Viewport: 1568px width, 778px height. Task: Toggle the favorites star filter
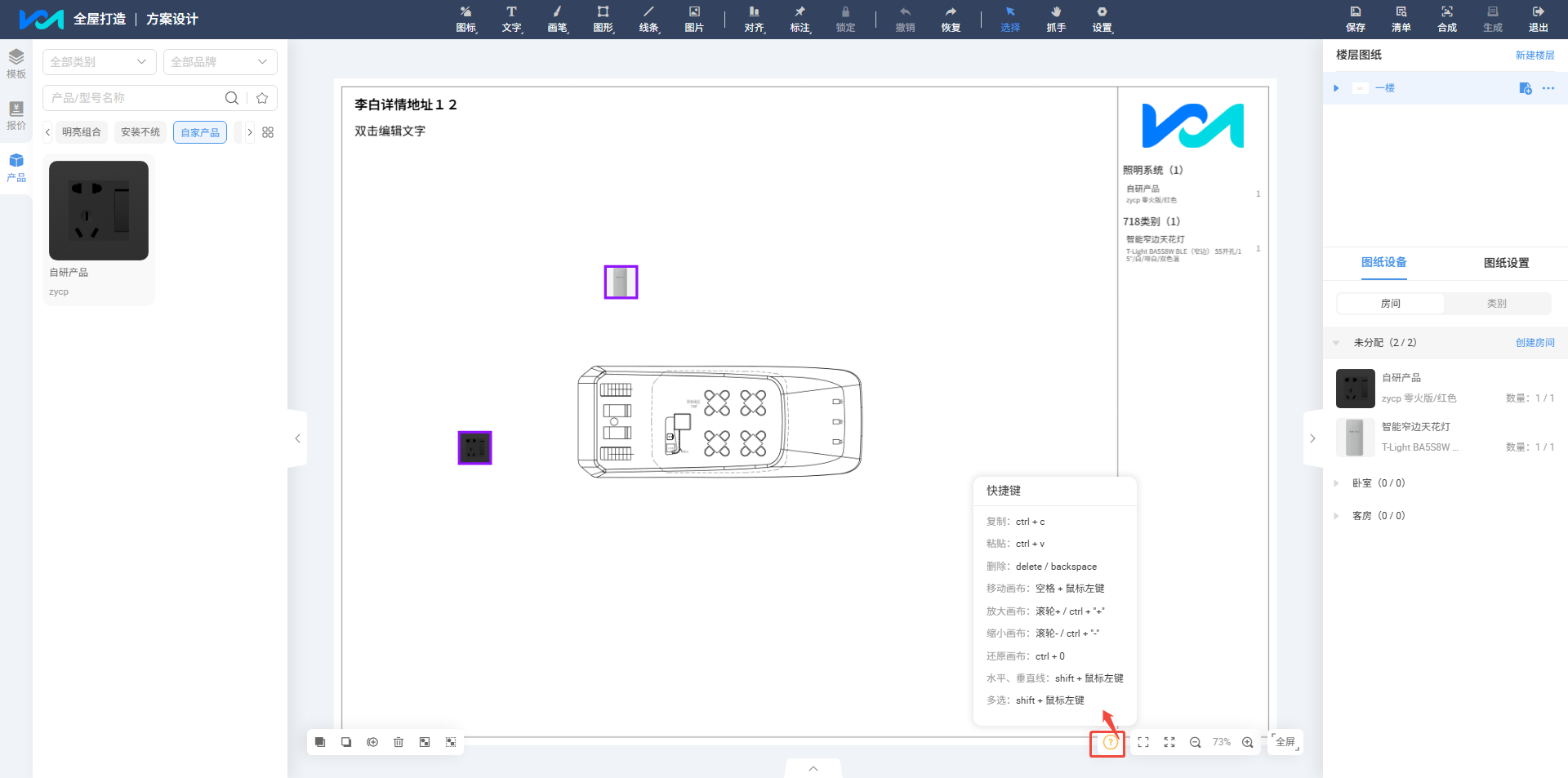pyautogui.click(x=262, y=98)
